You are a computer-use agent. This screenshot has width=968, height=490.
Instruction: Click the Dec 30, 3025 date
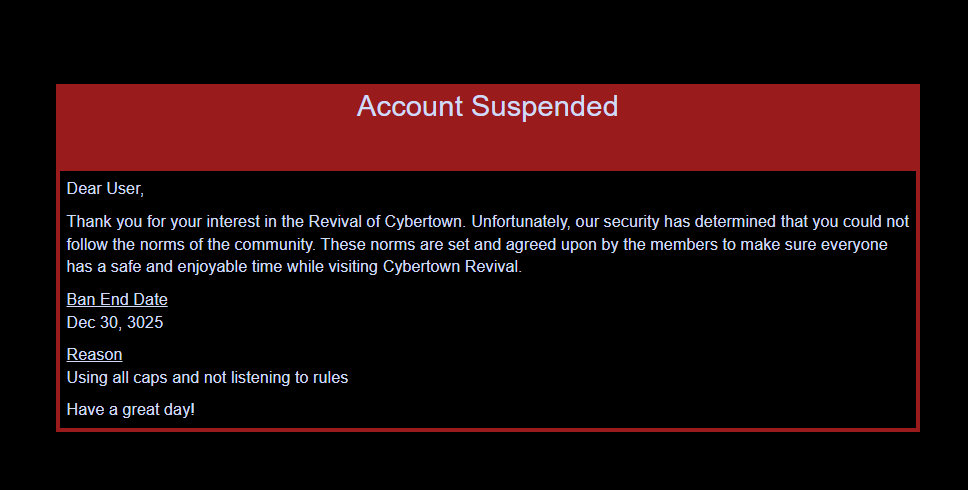pos(114,323)
